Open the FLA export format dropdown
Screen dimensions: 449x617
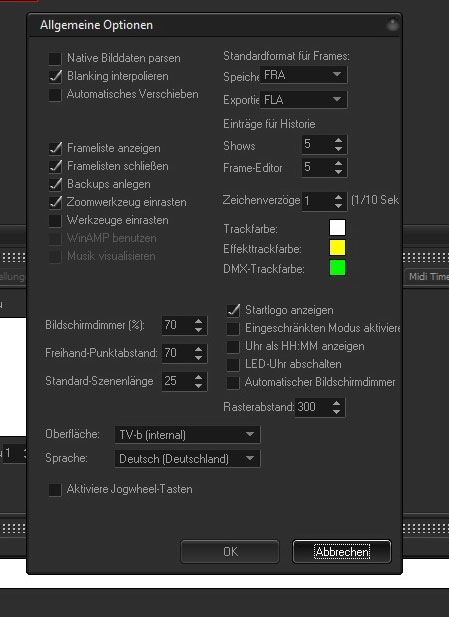303,100
